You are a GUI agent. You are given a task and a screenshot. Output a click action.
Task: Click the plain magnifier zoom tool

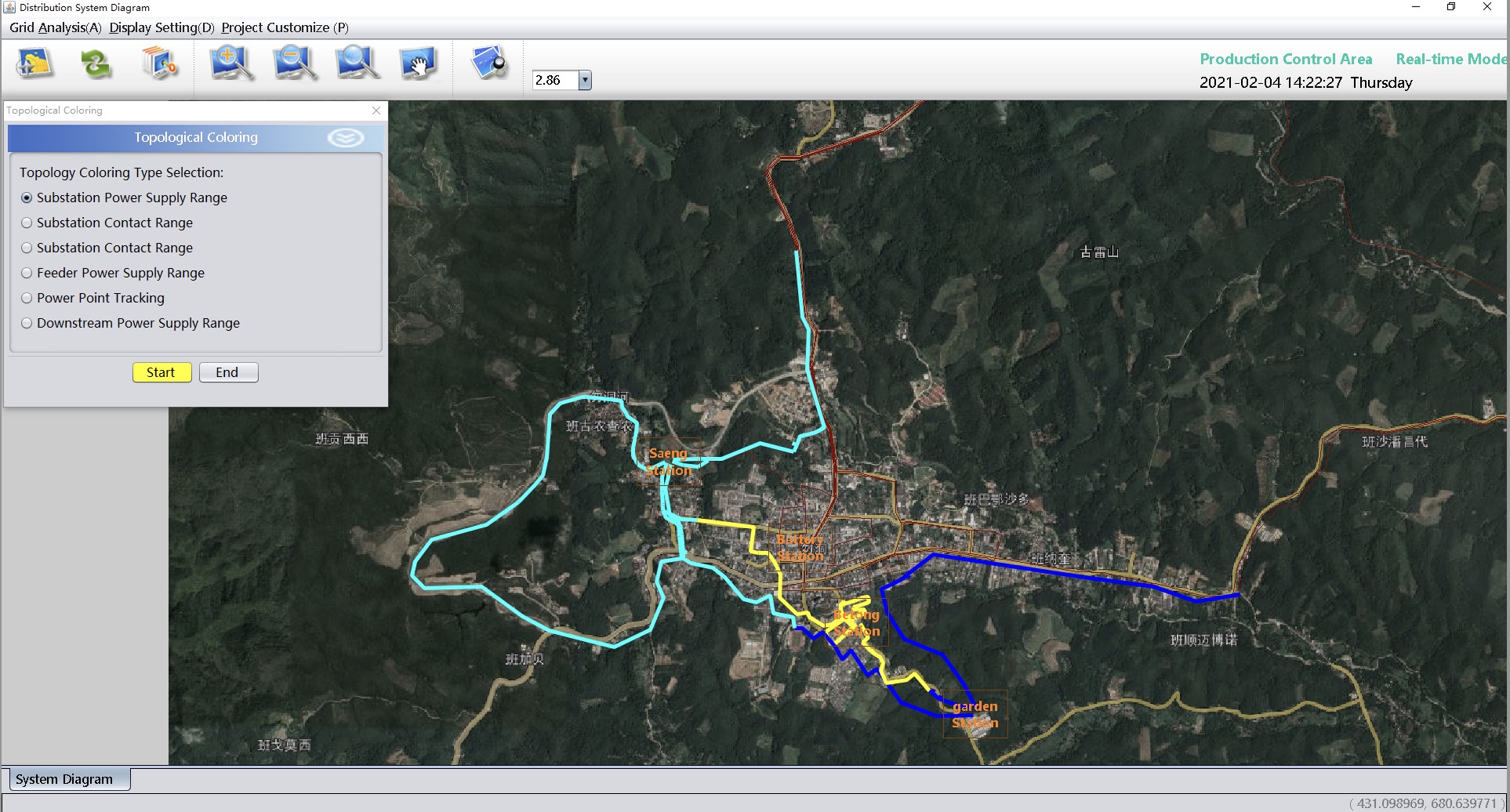(x=357, y=63)
